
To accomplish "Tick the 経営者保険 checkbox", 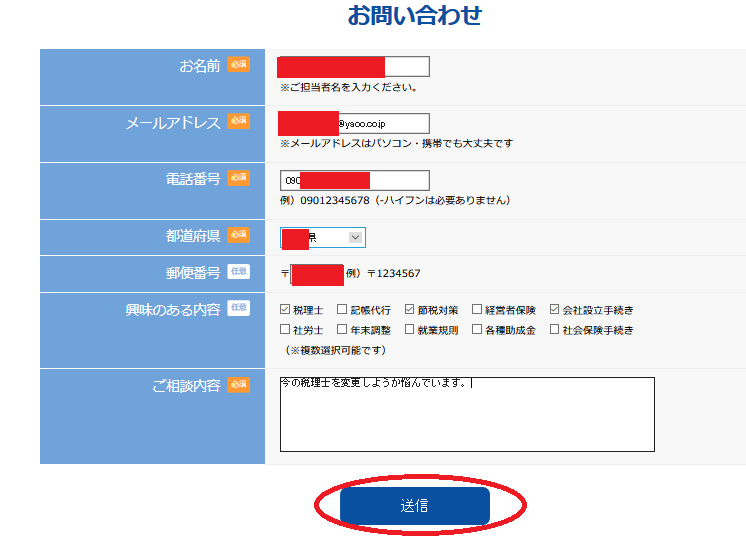I will (x=477, y=310).
